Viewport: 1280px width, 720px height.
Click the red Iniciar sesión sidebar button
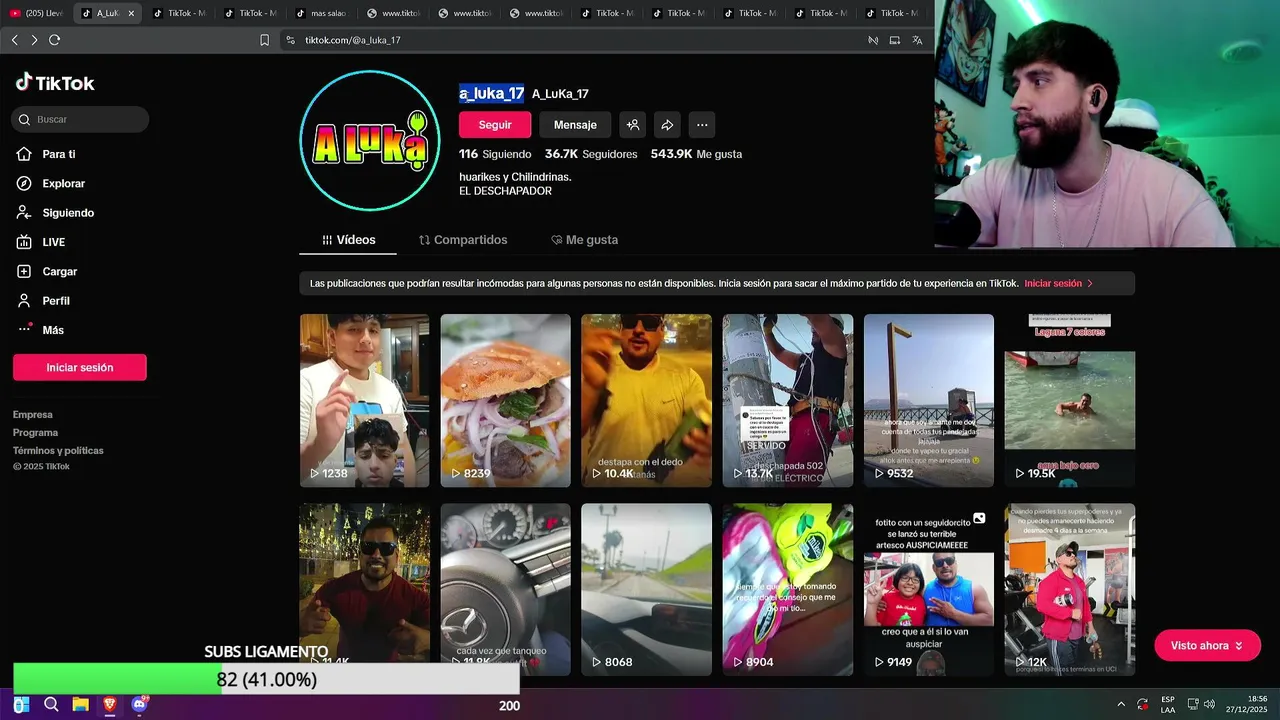pyautogui.click(x=80, y=367)
